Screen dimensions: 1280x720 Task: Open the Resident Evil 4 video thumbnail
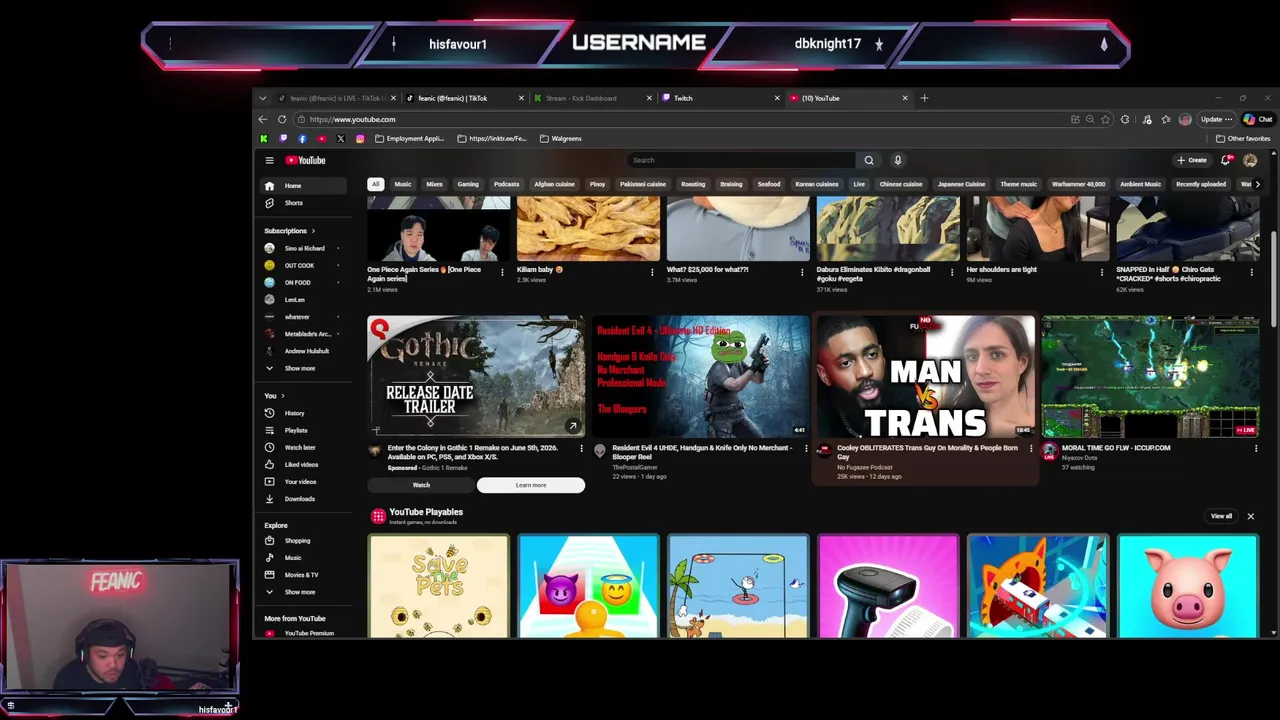click(701, 377)
